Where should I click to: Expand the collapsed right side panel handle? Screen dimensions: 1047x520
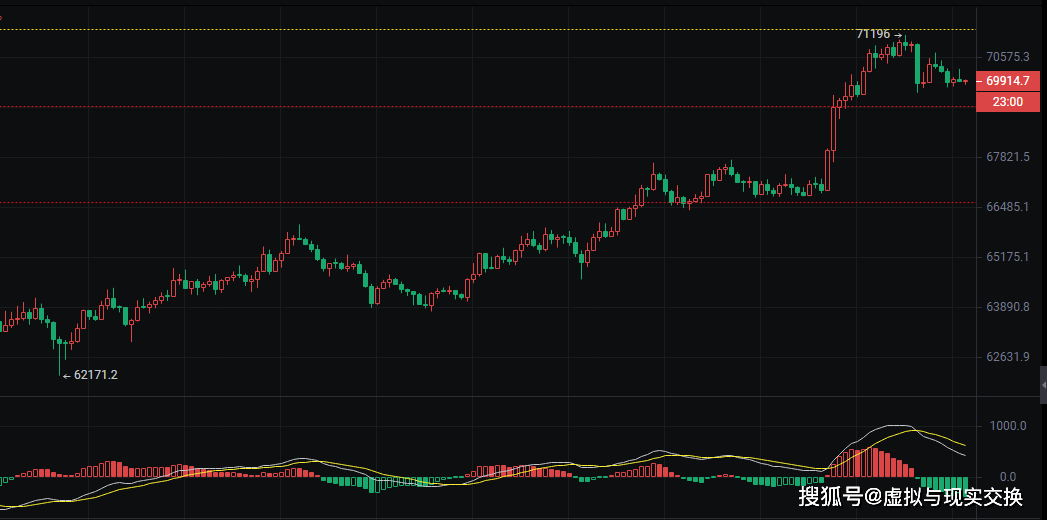[1043, 385]
